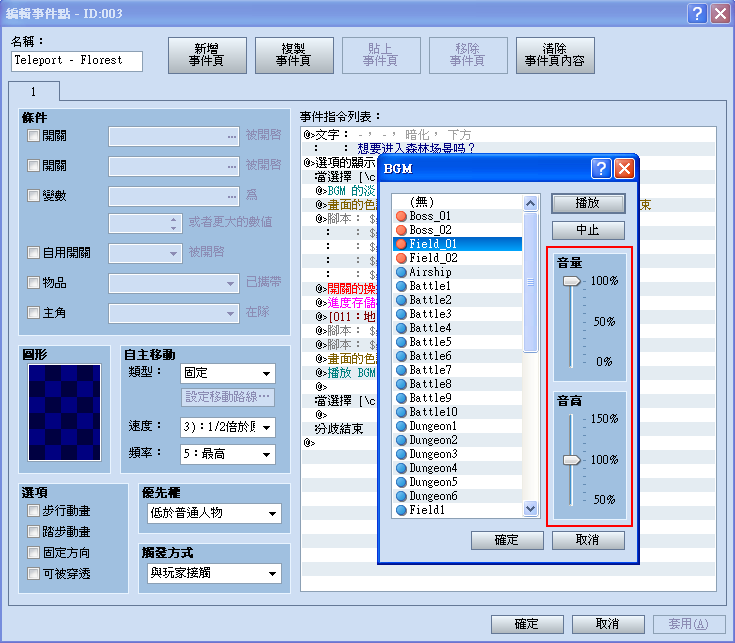
Task: Click the 音高 pitch slider handle
Action: 571,460
